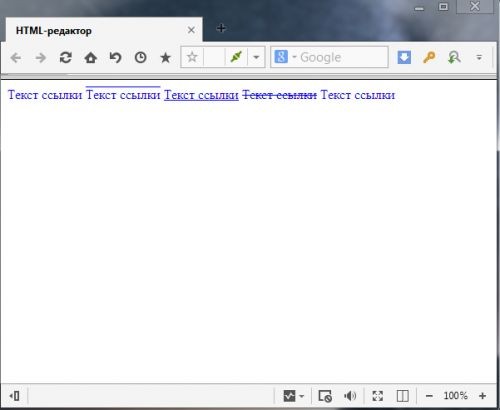The height and width of the screenshot is (410, 500).
Task: Go forward with the right arrow button
Action: point(41,58)
